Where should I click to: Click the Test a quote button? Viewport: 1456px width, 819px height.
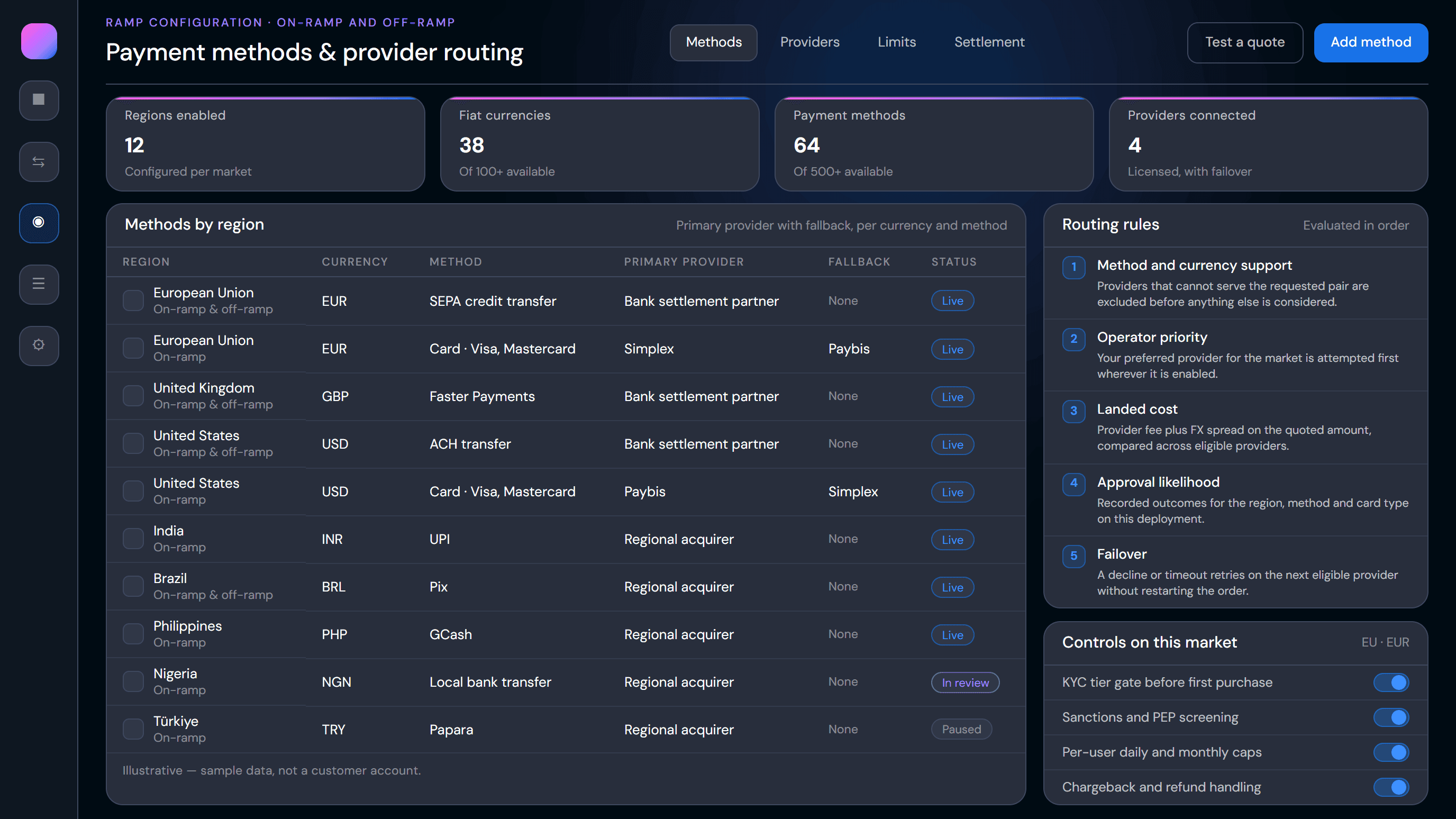[1244, 42]
